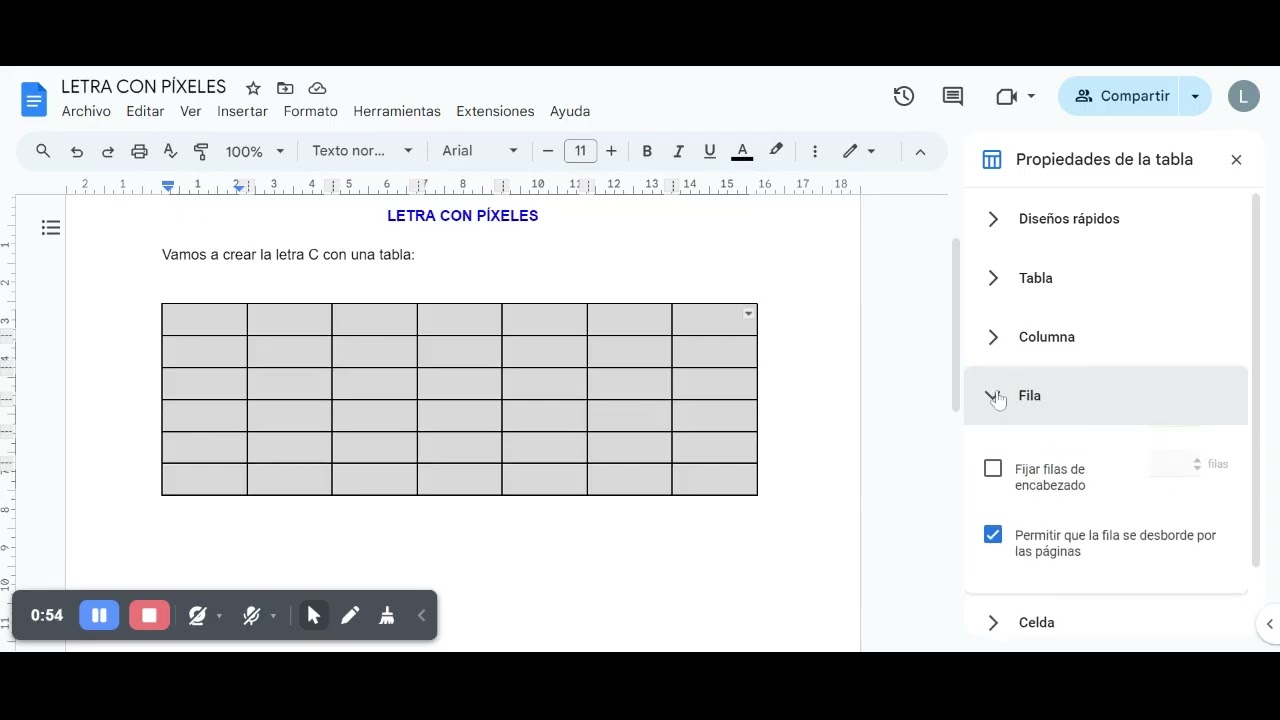Hide the menus with up chevron
Screen dimensions: 1280x720
(920, 151)
